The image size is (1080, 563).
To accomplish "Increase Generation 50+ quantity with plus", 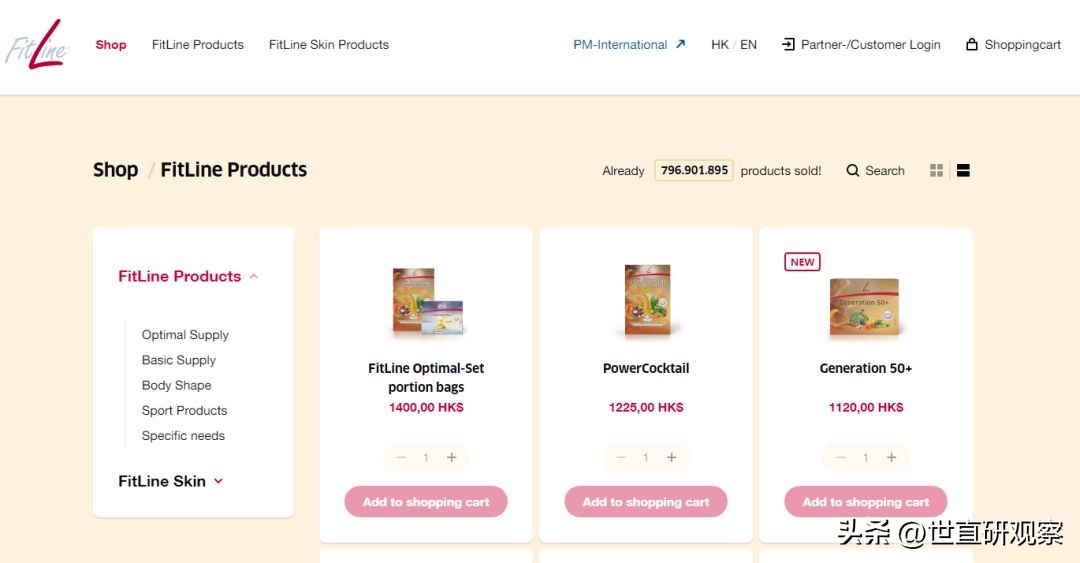I will point(891,458).
